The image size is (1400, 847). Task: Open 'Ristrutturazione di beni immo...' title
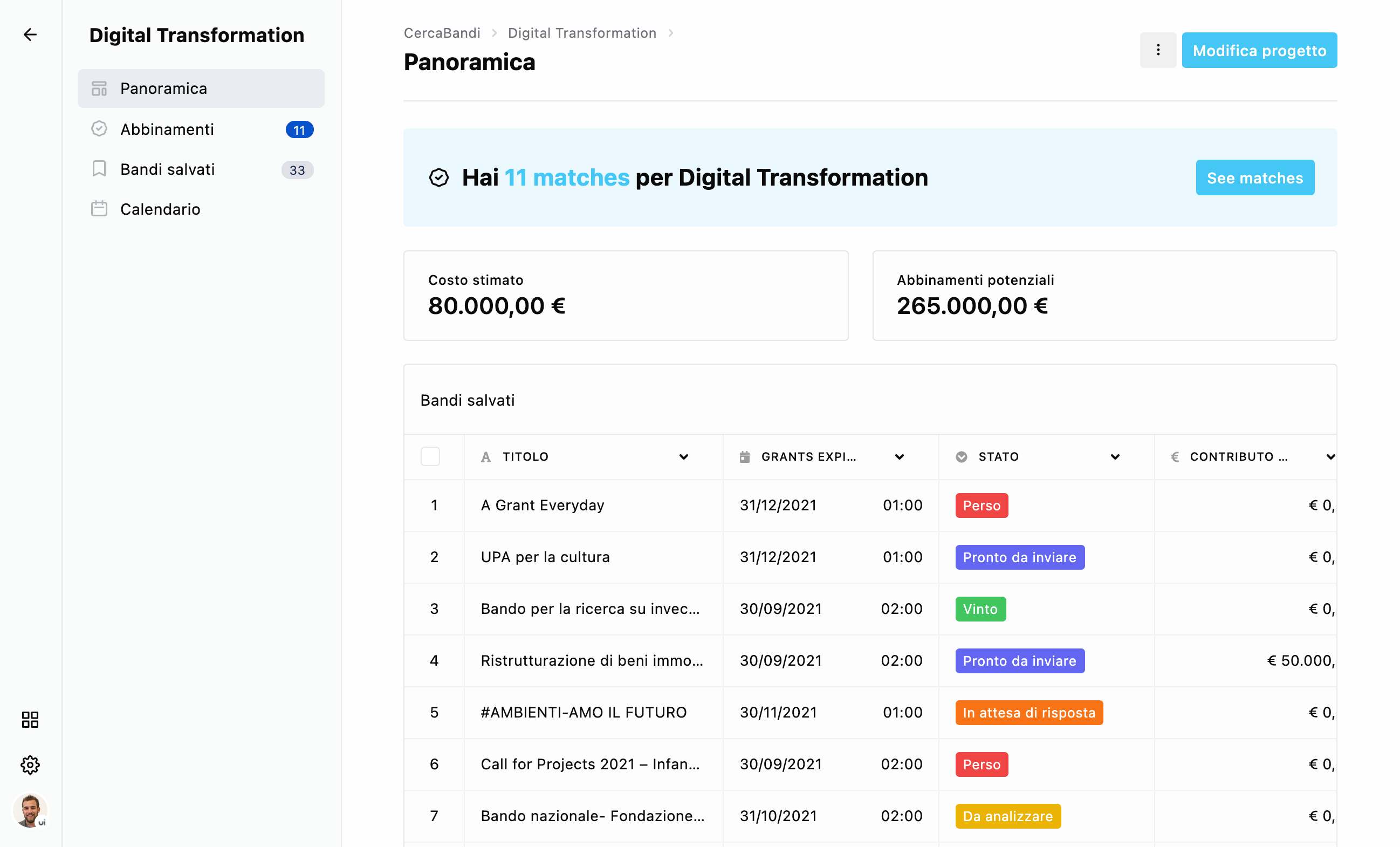592,660
